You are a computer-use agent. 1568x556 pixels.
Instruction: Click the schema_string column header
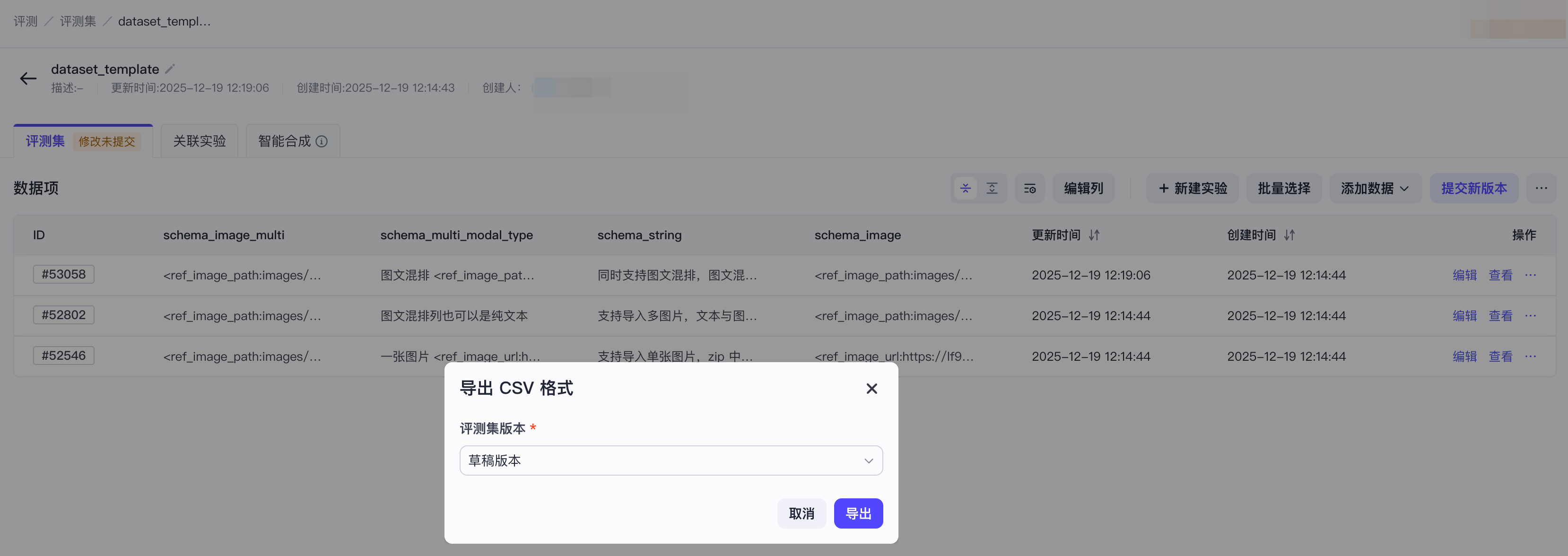639,235
